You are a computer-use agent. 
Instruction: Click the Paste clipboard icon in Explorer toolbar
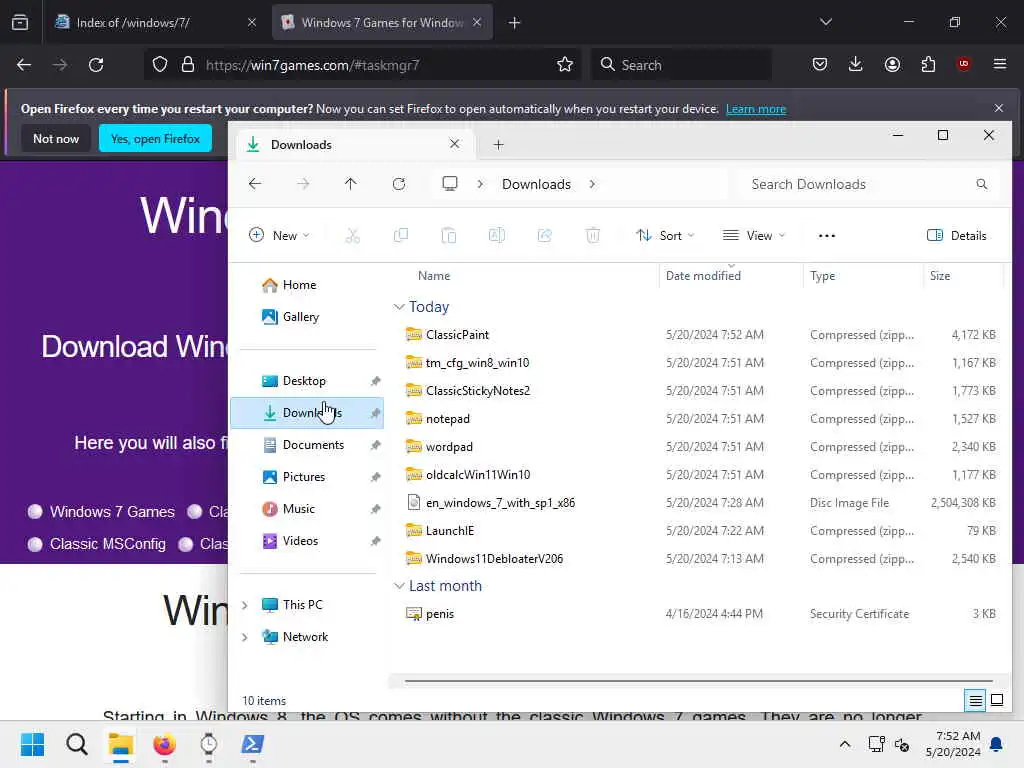(x=449, y=236)
